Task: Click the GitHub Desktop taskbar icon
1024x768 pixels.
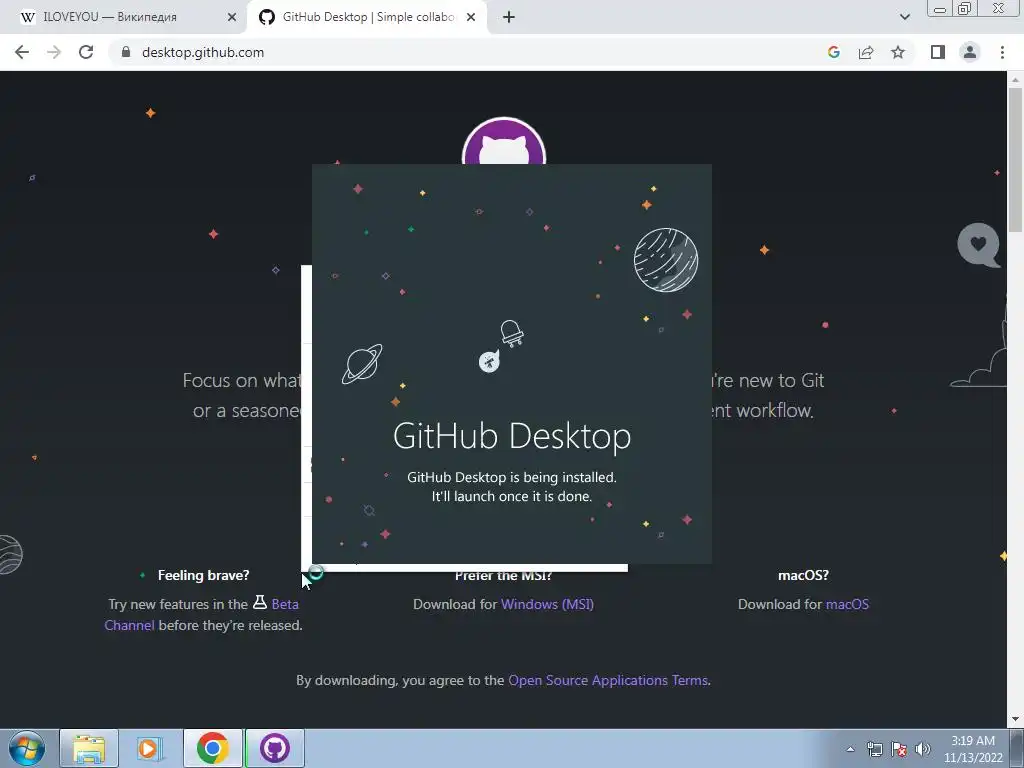Action: (275, 748)
